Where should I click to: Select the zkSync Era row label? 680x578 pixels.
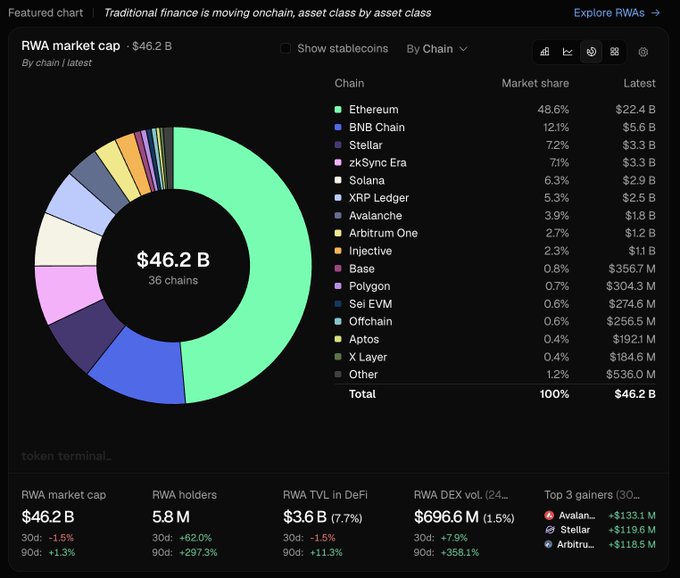point(378,162)
